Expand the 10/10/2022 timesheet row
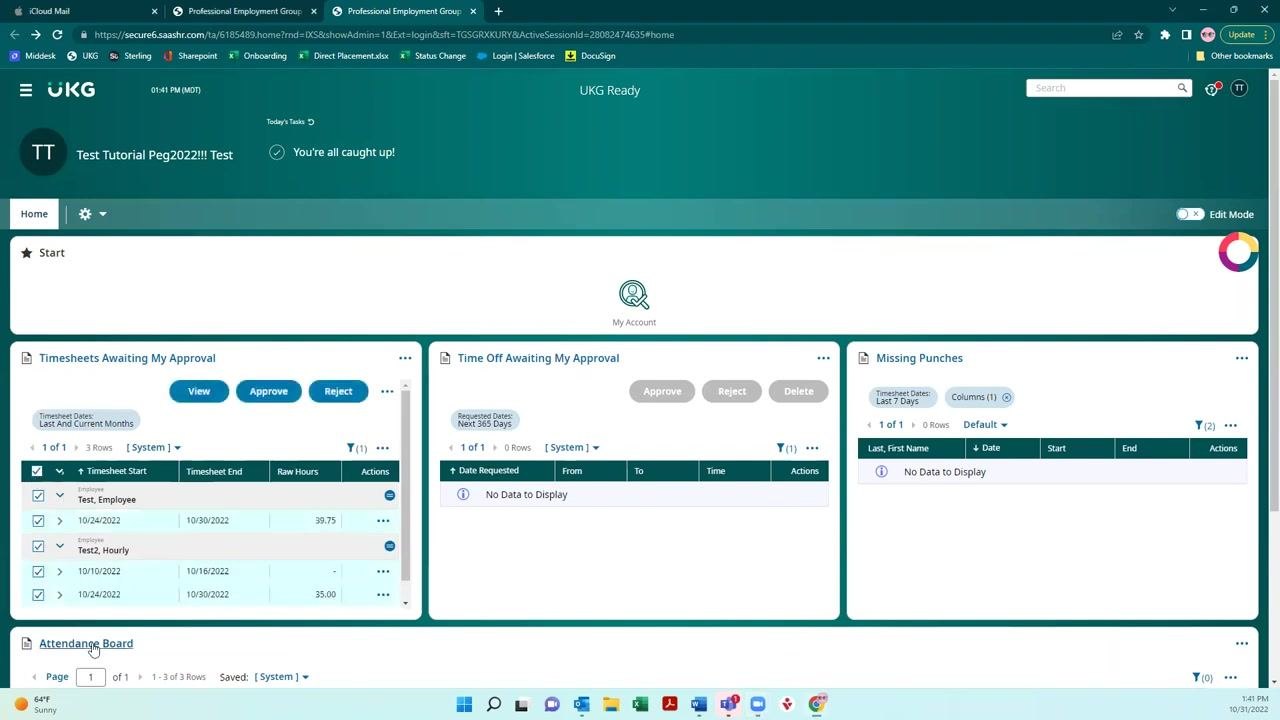This screenshot has height=720, width=1280. point(59,572)
